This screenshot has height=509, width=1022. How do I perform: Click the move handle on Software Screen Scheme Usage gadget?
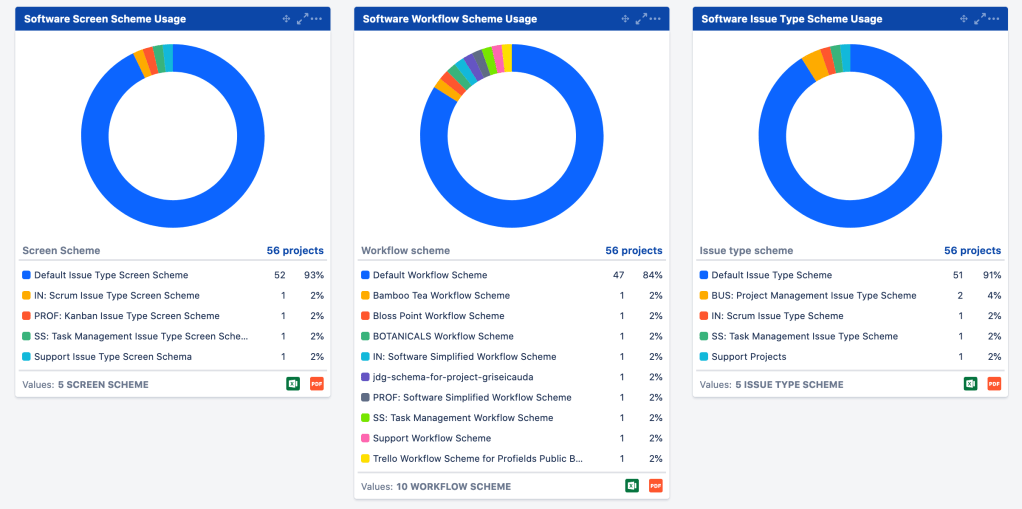coord(287,19)
